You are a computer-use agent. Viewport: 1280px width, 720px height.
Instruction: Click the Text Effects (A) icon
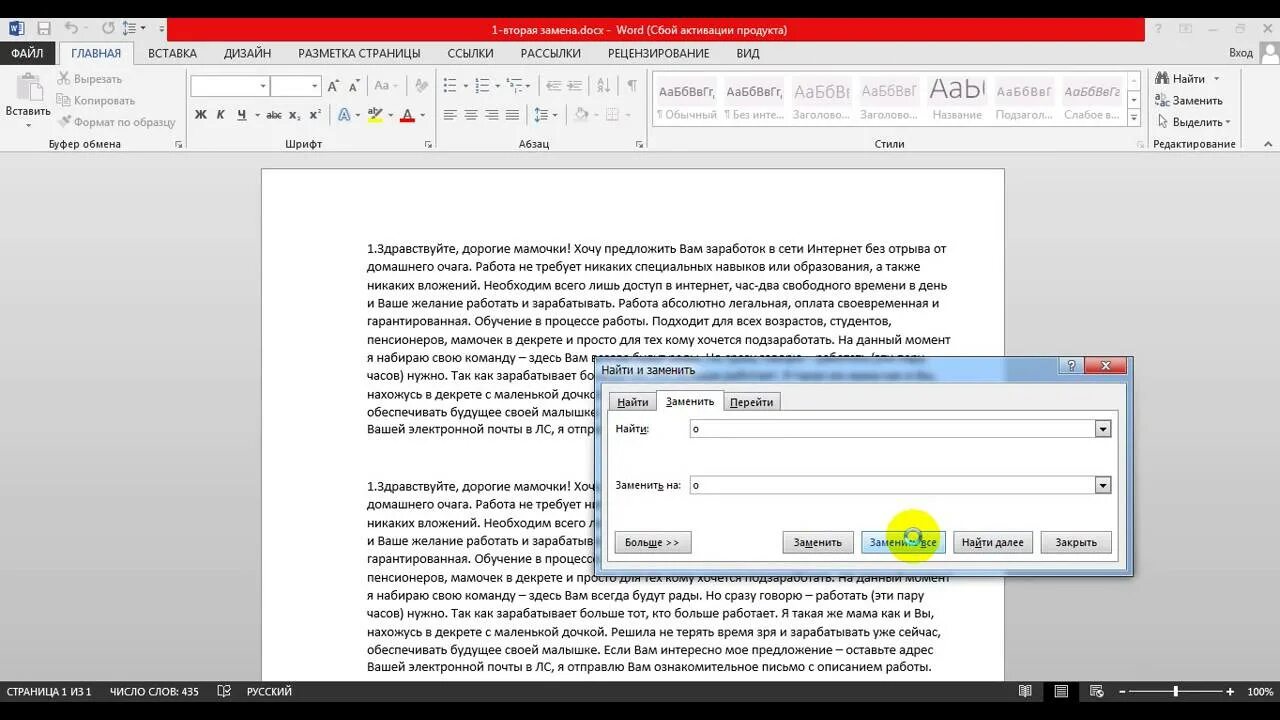pos(345,115)
